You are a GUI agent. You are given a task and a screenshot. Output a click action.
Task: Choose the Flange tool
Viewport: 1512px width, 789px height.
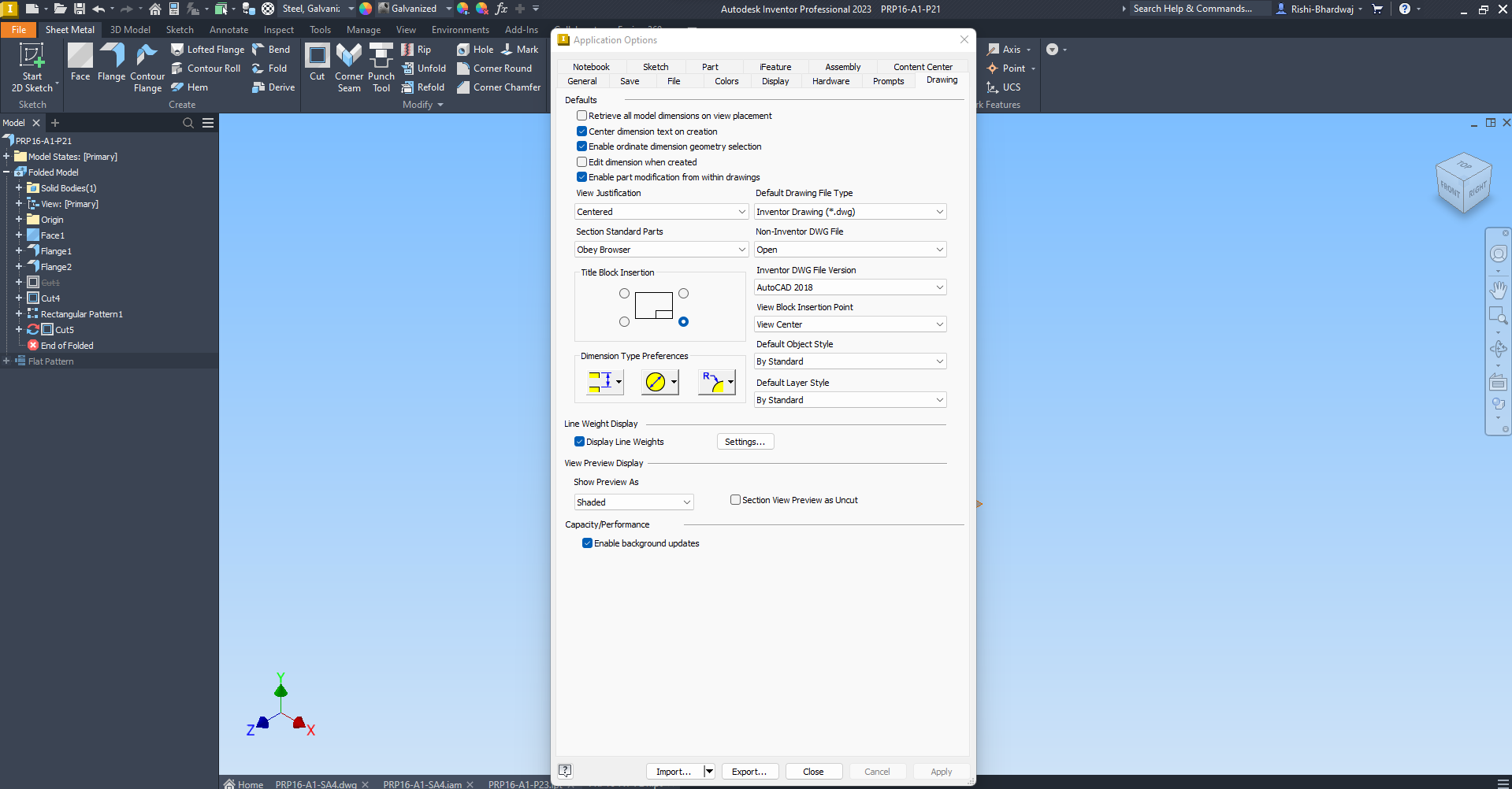click(x=111, y=62)
